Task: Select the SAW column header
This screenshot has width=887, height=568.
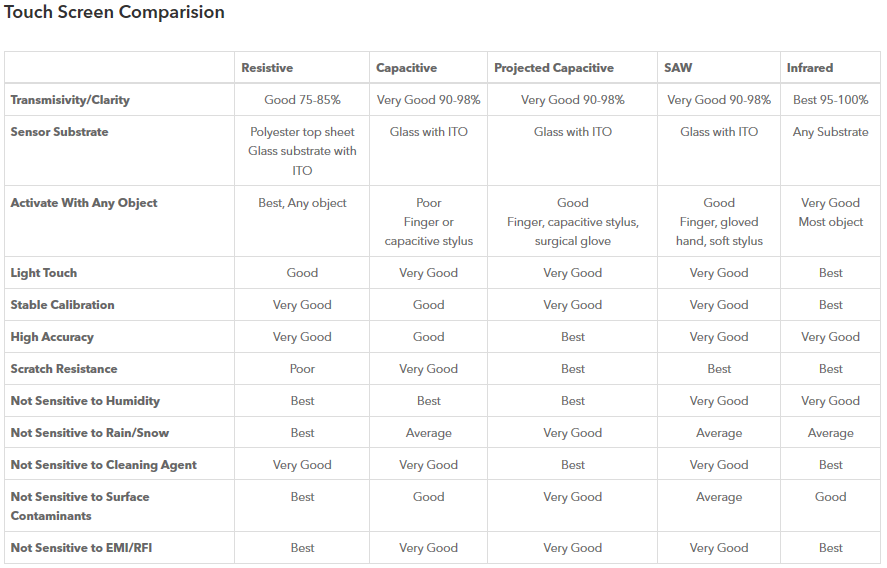Action: pyautogui.click(x=678, y=68)
